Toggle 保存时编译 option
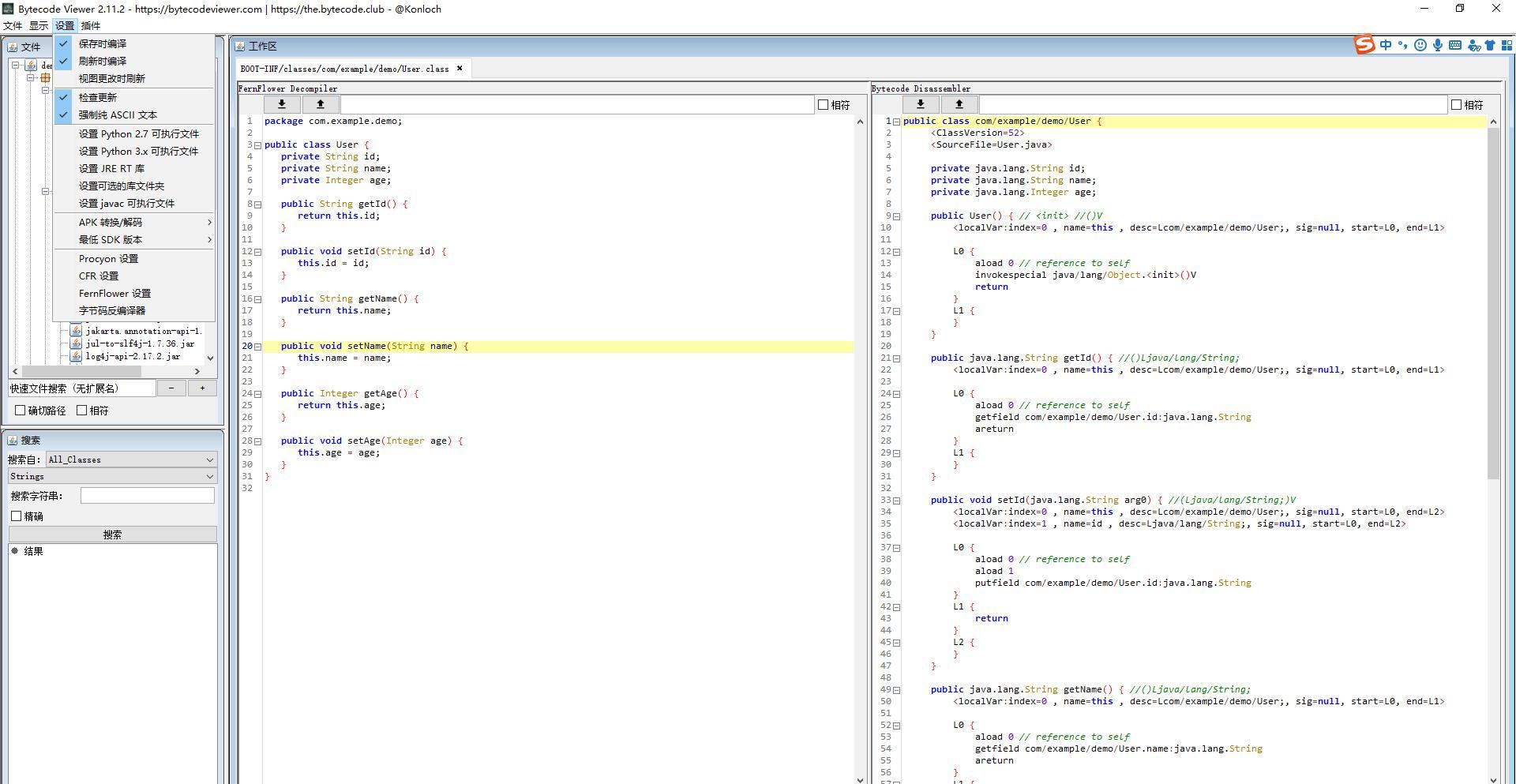1516x784 pixels. pos(134,44)
